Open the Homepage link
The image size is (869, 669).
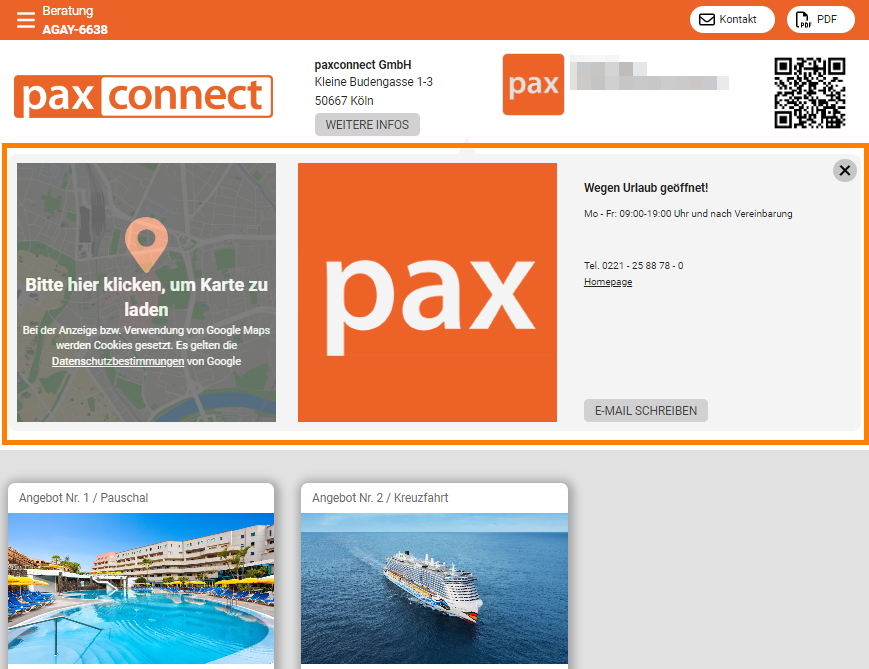pos(608,282)
